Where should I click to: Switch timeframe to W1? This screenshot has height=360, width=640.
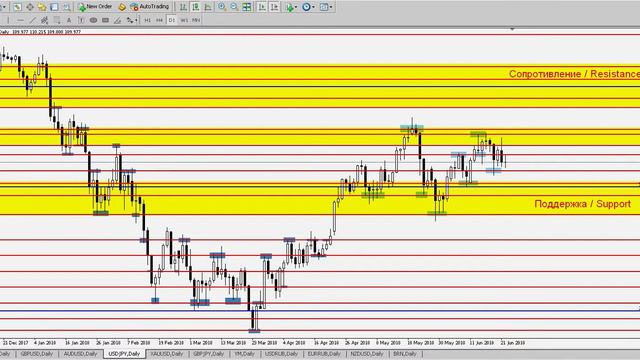point(184,20)
